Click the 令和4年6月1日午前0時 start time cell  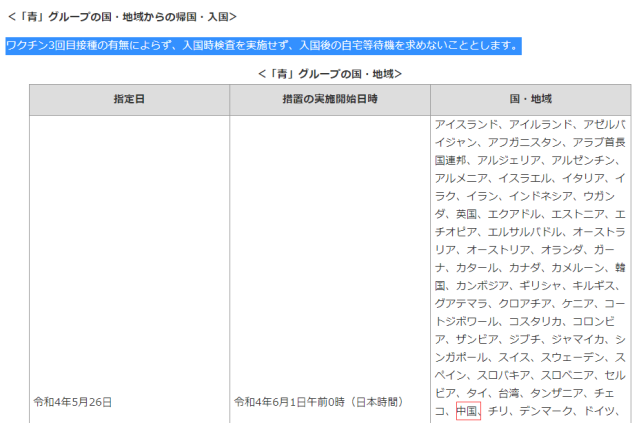[319, 402]
